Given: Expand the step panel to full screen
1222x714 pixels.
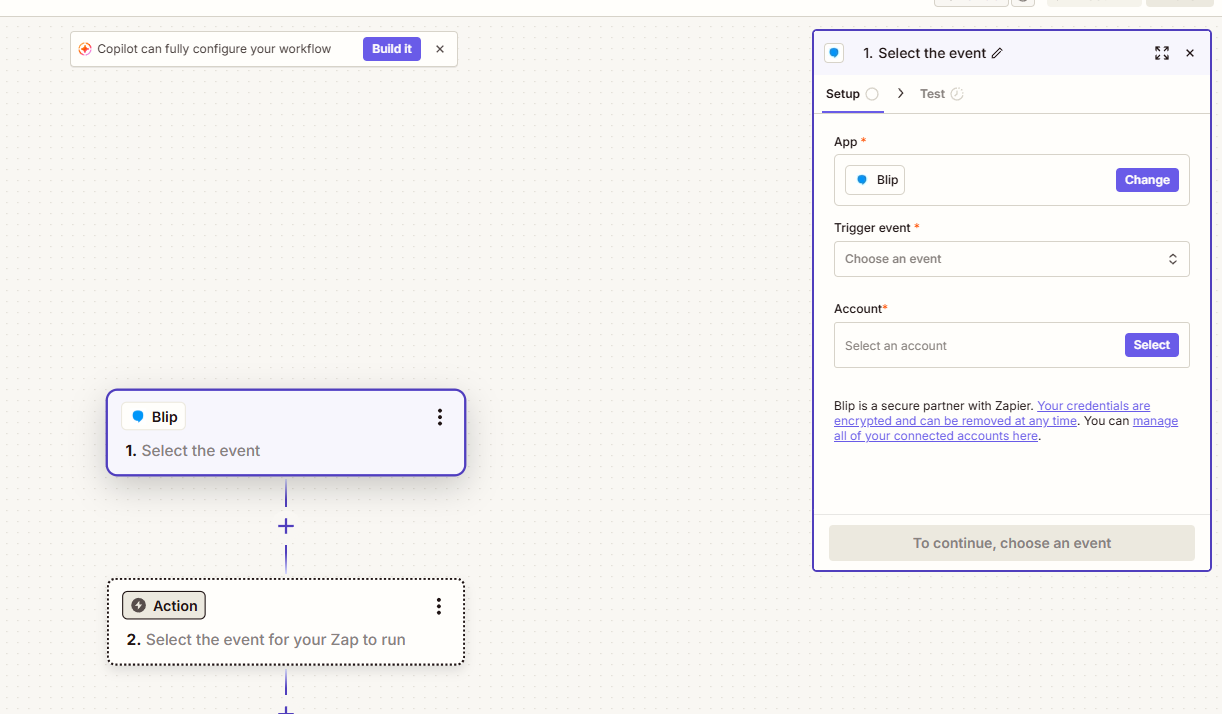Looking at the screenshot, I should click(x=1162, y=53).
